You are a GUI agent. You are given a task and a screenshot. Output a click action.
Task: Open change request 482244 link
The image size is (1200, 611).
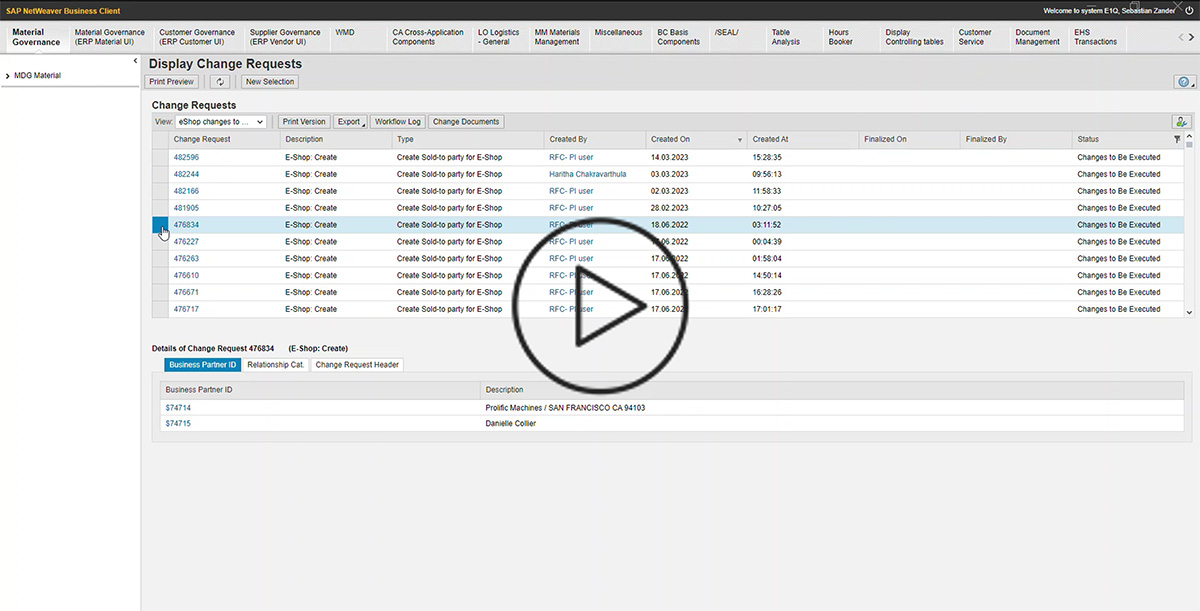[186, 174]
